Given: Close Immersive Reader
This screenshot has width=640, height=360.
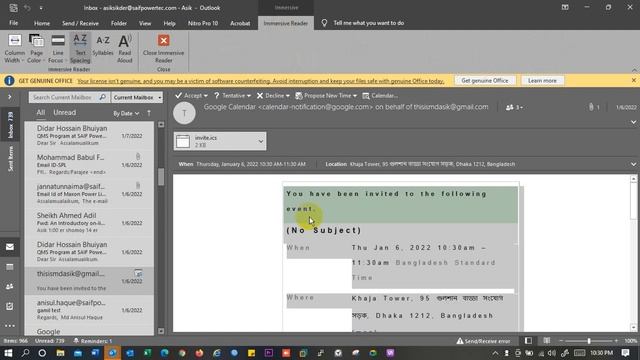Looking at the screenshot, I should 163,49.
